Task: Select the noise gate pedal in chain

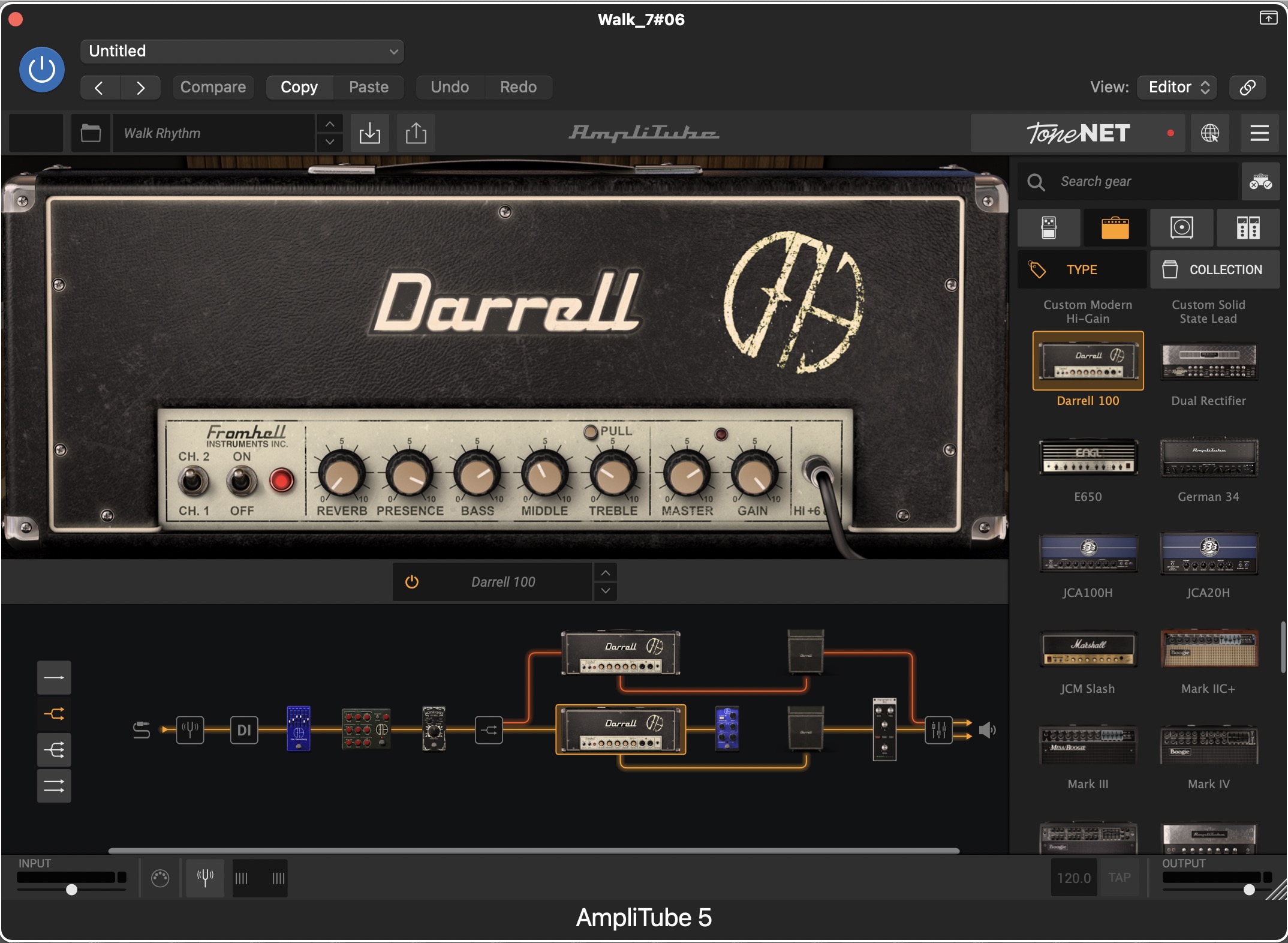Action: (x=434, y=728)
